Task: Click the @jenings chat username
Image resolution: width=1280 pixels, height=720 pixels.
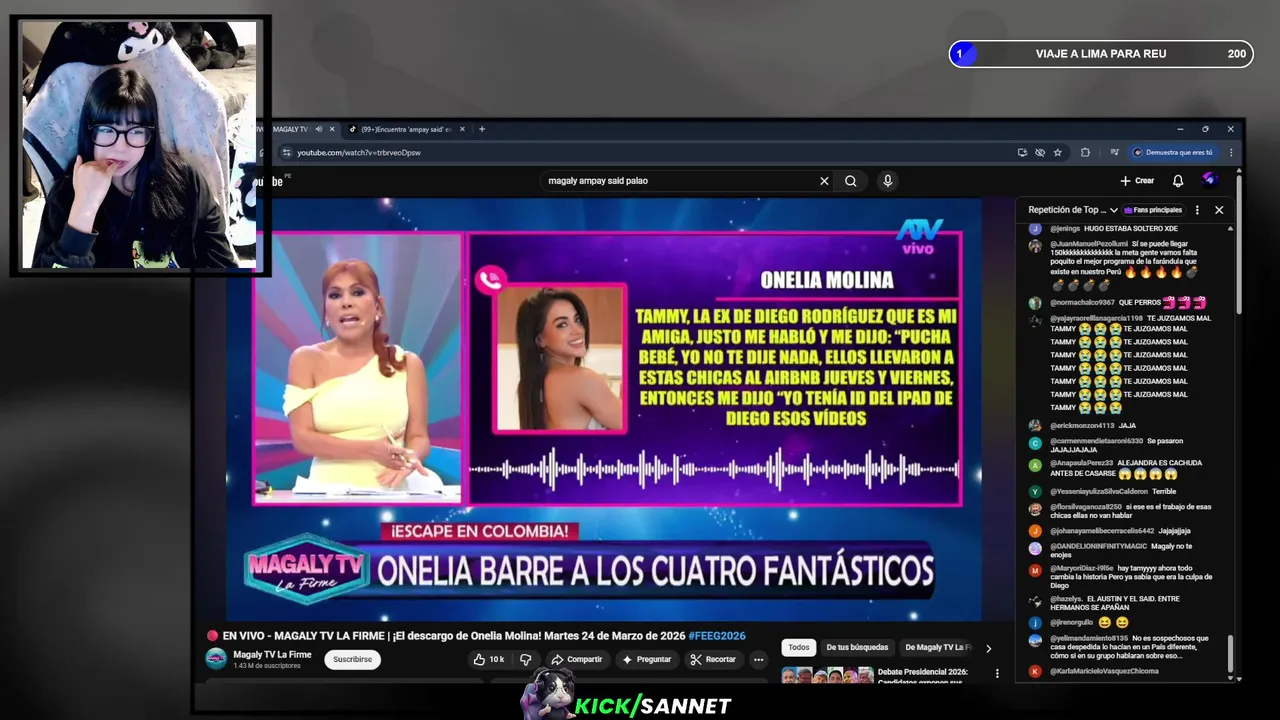Action: (x=1065, y=229)
